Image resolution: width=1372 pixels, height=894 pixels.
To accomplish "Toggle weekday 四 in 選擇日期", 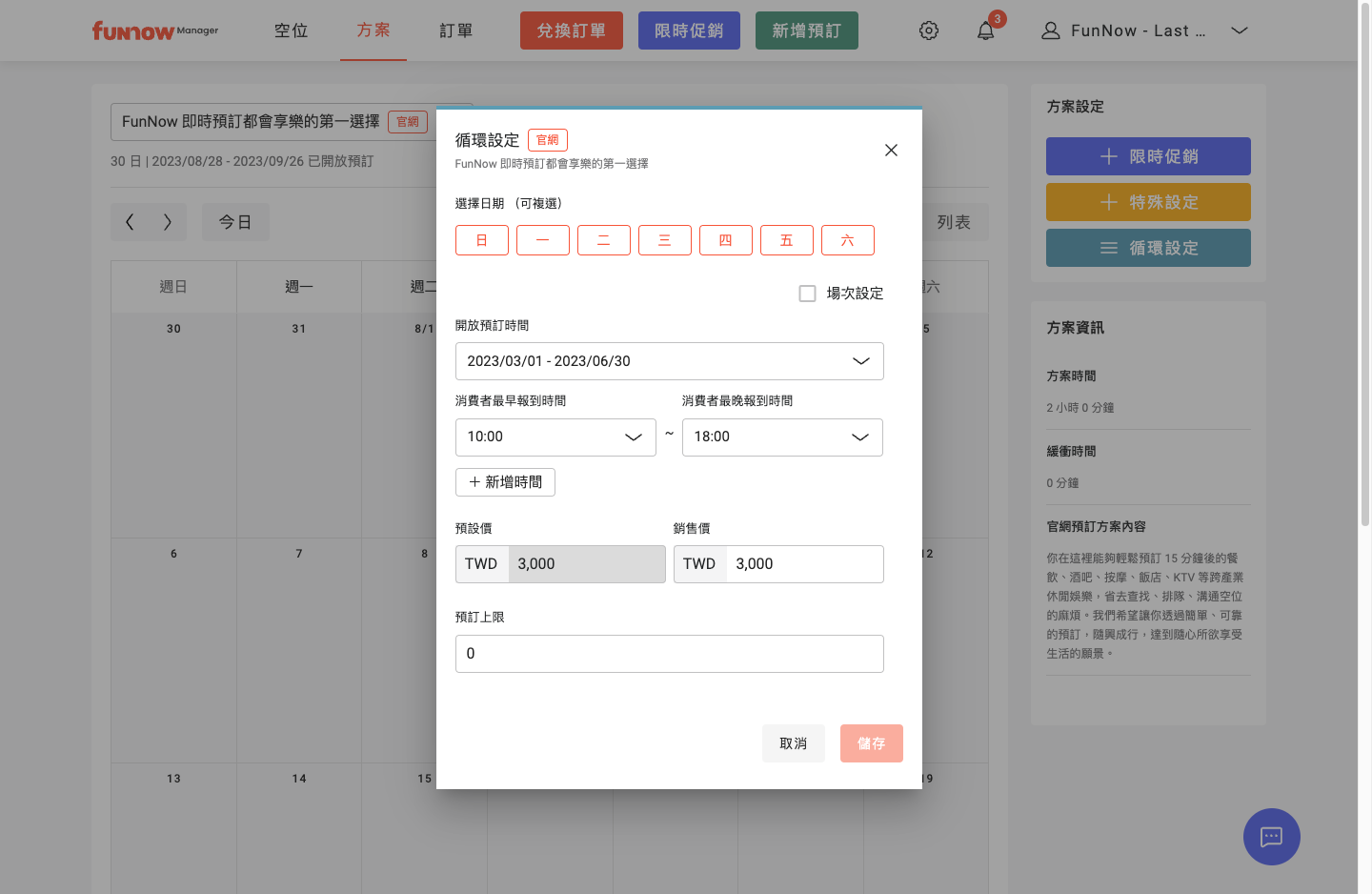I will pos(726,240).
